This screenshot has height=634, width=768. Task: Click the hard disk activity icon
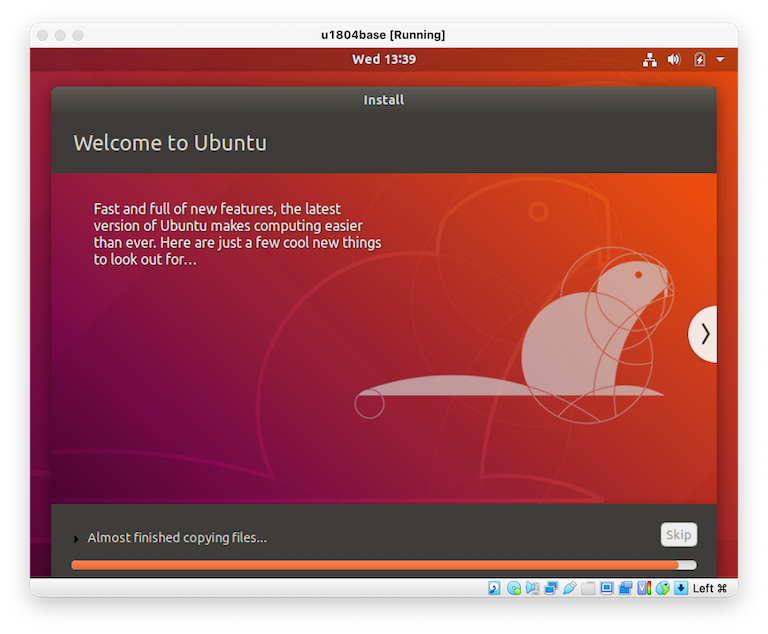[x=494, y=588]
